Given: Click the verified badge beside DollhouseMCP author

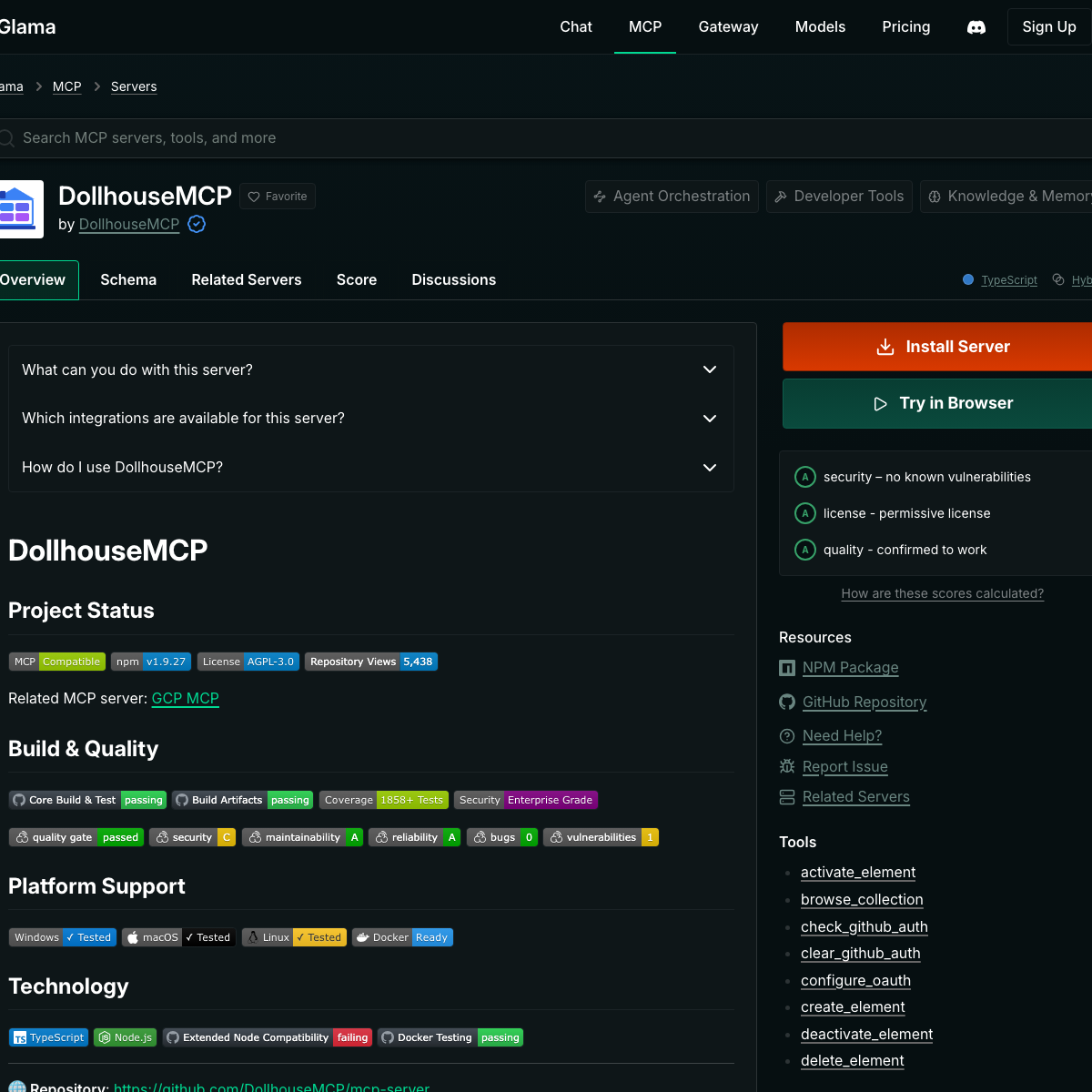Looking at the screenshot, I should (x=197, y=224).
